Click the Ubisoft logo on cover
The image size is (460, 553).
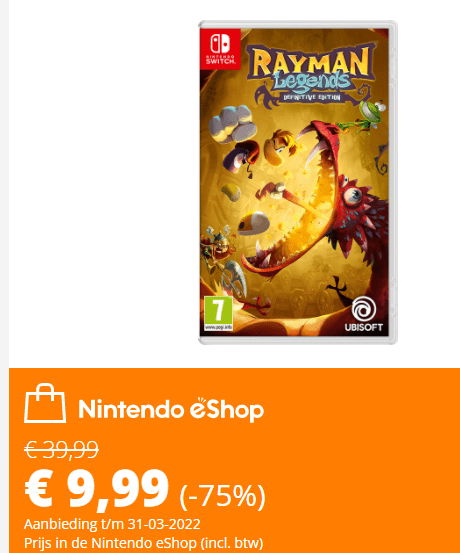coord(364,314)
